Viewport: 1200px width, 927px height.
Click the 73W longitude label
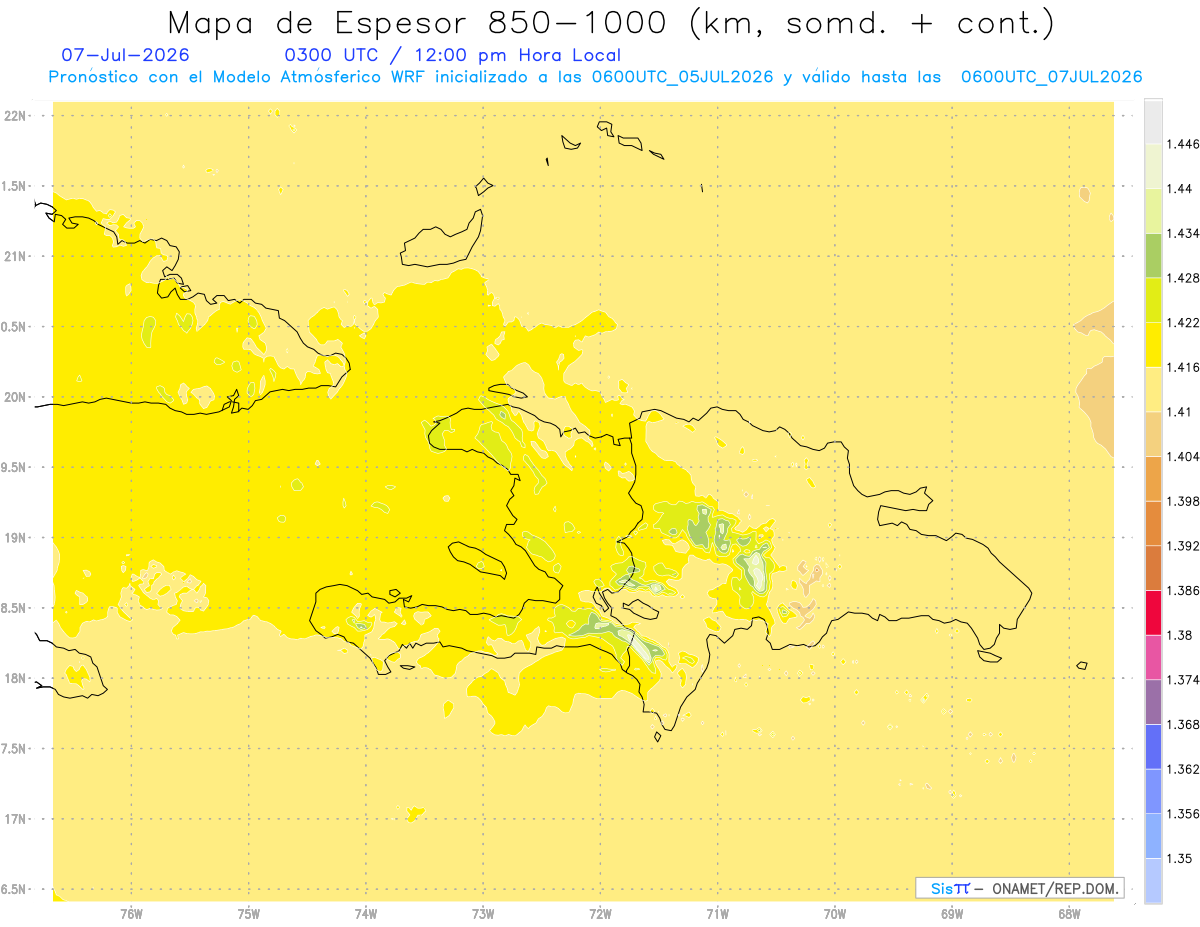483,914
